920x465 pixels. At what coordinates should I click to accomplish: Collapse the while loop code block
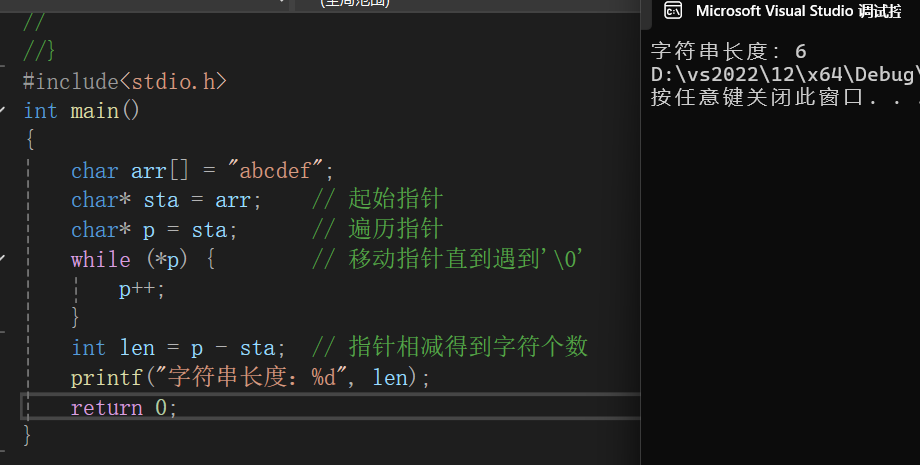click(4, 259)
